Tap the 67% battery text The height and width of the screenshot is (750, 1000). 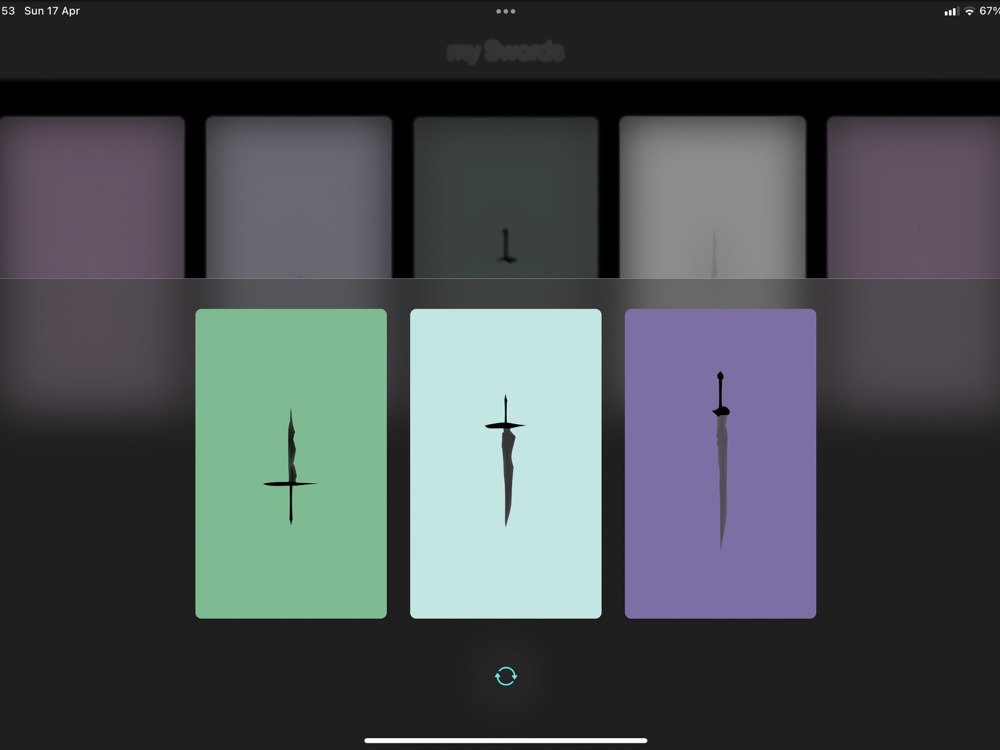[989, 11]
